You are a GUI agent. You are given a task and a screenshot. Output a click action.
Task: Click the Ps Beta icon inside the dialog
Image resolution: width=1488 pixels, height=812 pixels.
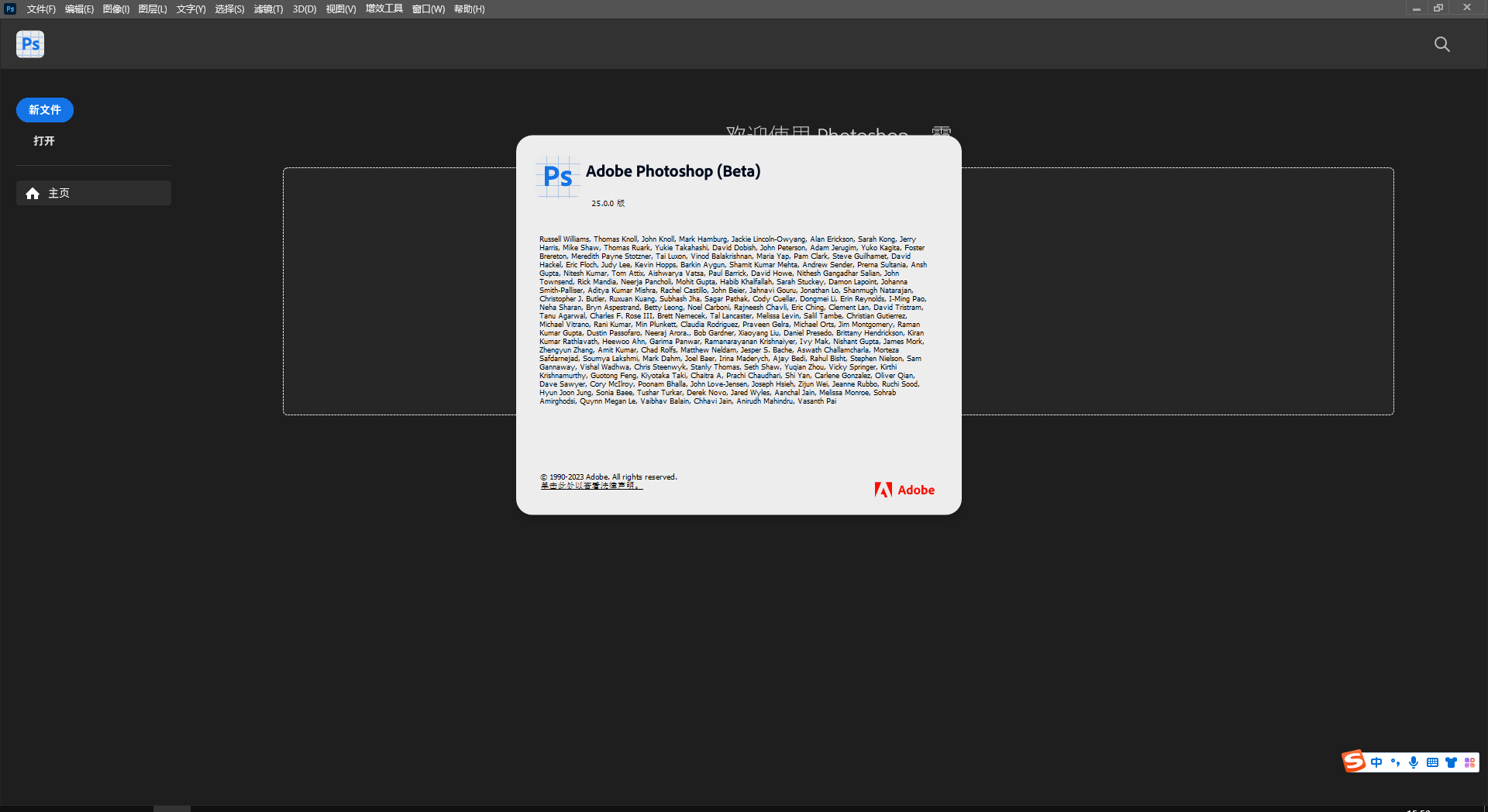click(x=557, y=177)
